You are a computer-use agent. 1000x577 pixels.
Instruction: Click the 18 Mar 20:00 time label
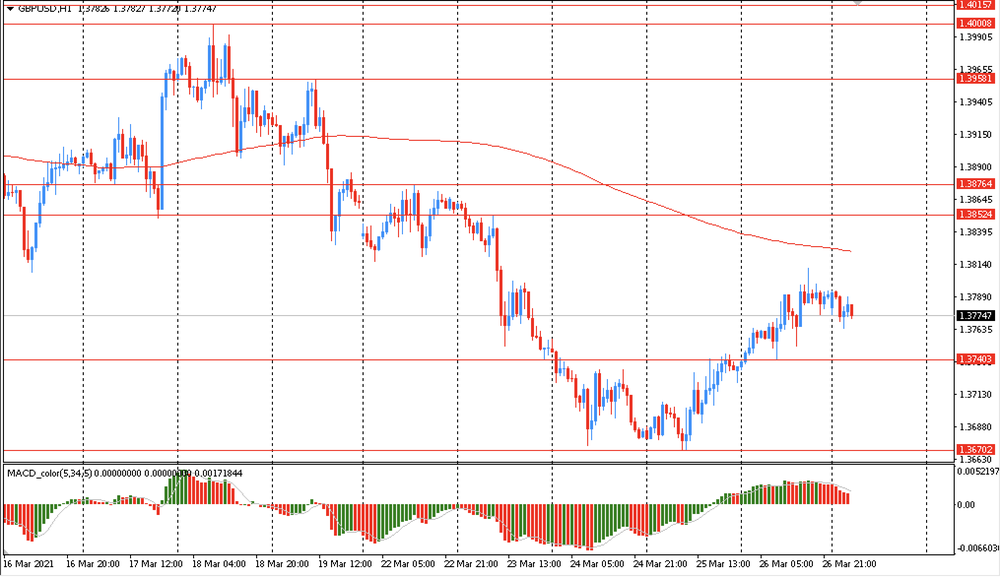pyautogui.click(x=282, y=564)
